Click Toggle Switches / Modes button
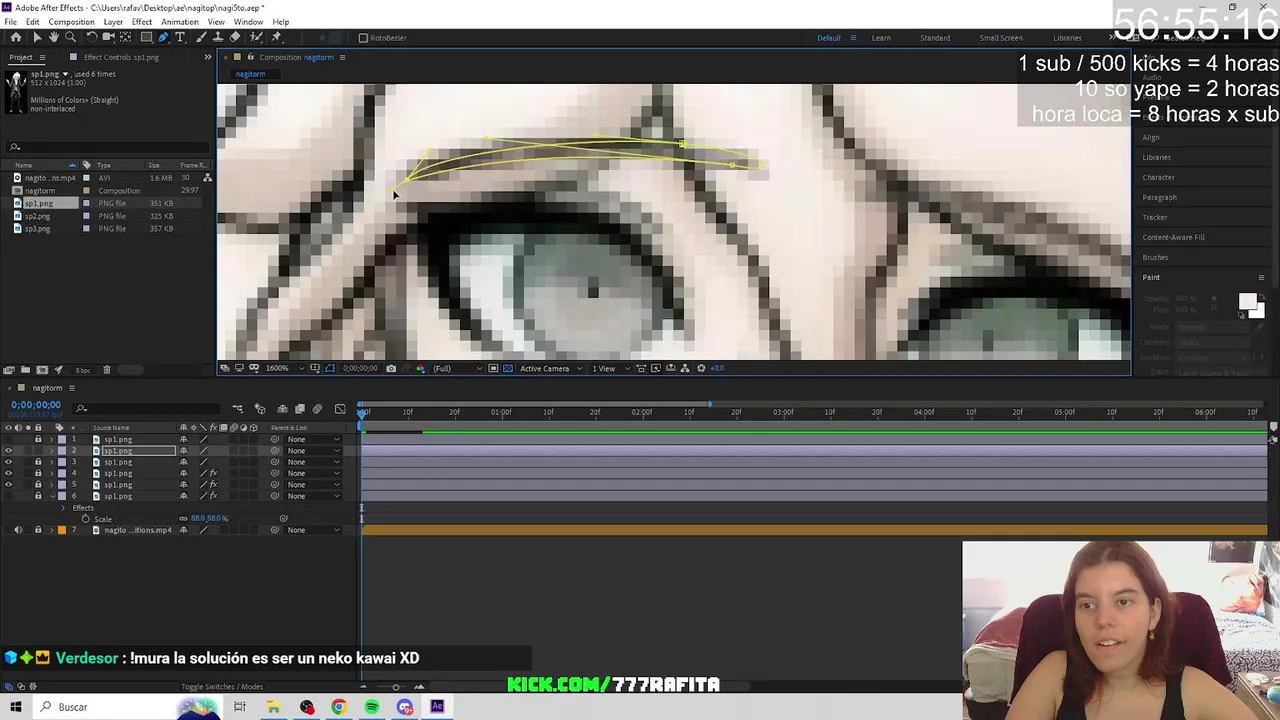The height and width of the screenshot is (720, 1280). 222,687
